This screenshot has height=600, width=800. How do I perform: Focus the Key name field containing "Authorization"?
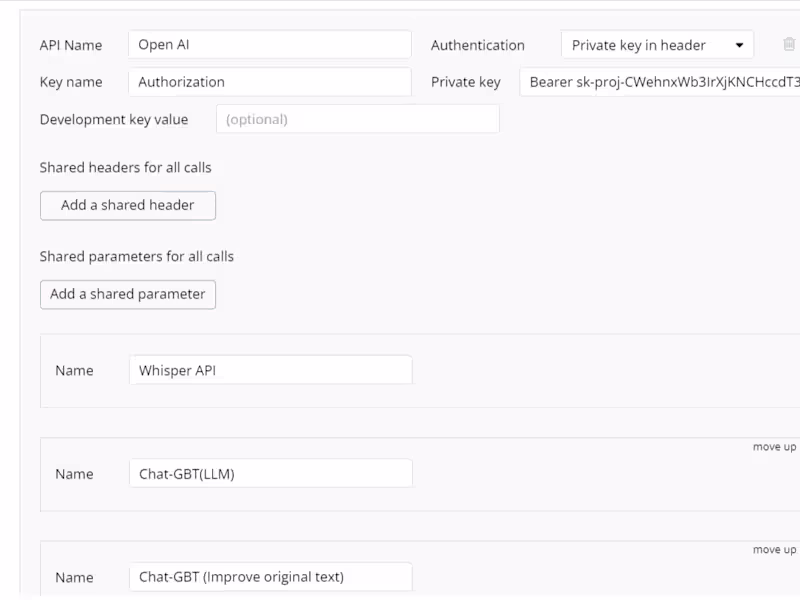tap(268, 81)
